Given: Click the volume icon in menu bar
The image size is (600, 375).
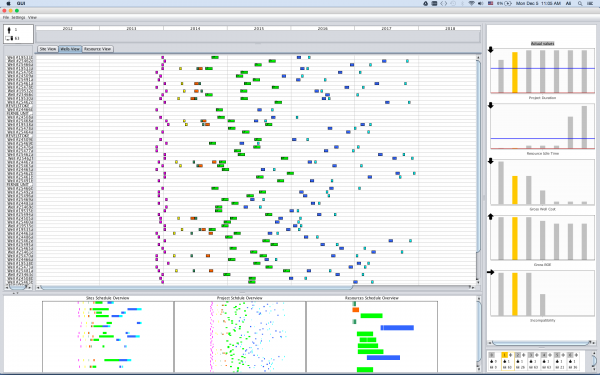Looking at the screenshot, I should coord(480,3).
